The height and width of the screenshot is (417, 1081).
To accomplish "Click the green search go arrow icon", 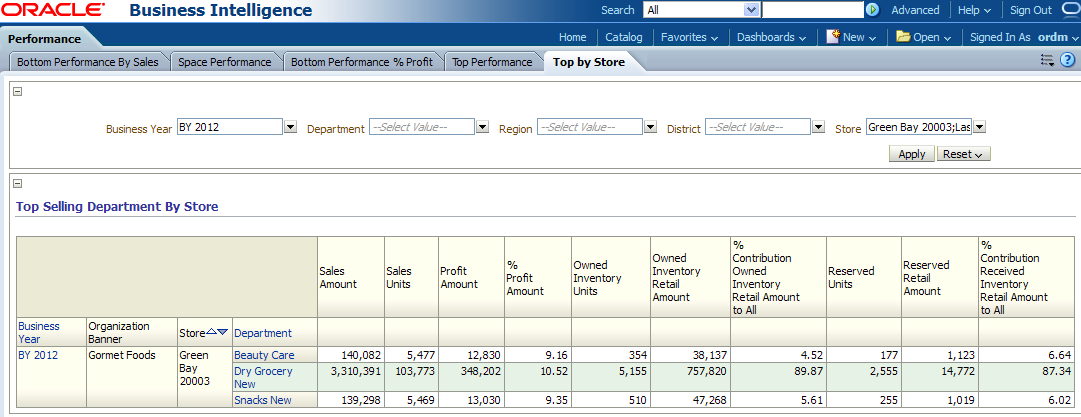I will (x=872, y=10).
